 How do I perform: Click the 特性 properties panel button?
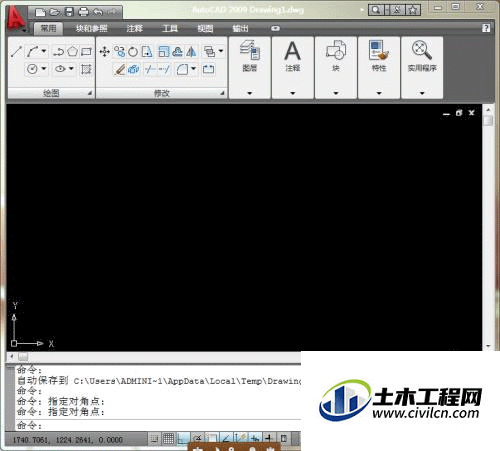coord(379,56)
